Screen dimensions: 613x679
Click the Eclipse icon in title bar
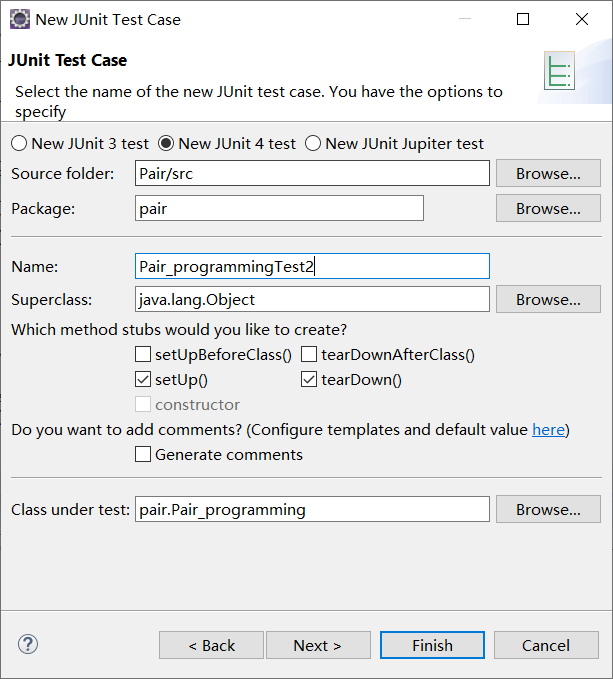(x=18, y=19)
